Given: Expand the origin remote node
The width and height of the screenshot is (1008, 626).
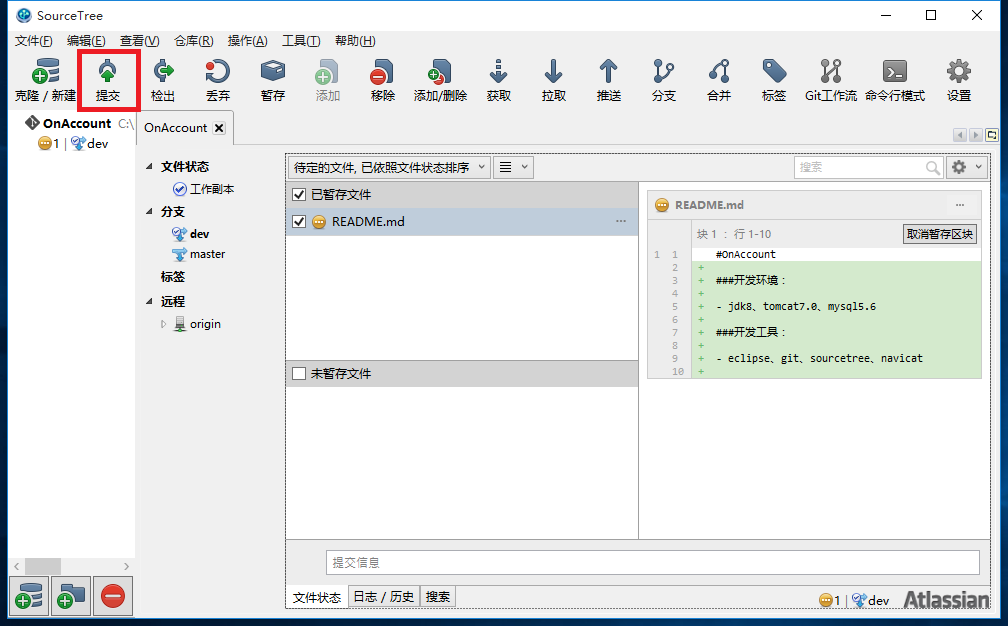Looking at the screenshot, I should (x=163, y=324).
